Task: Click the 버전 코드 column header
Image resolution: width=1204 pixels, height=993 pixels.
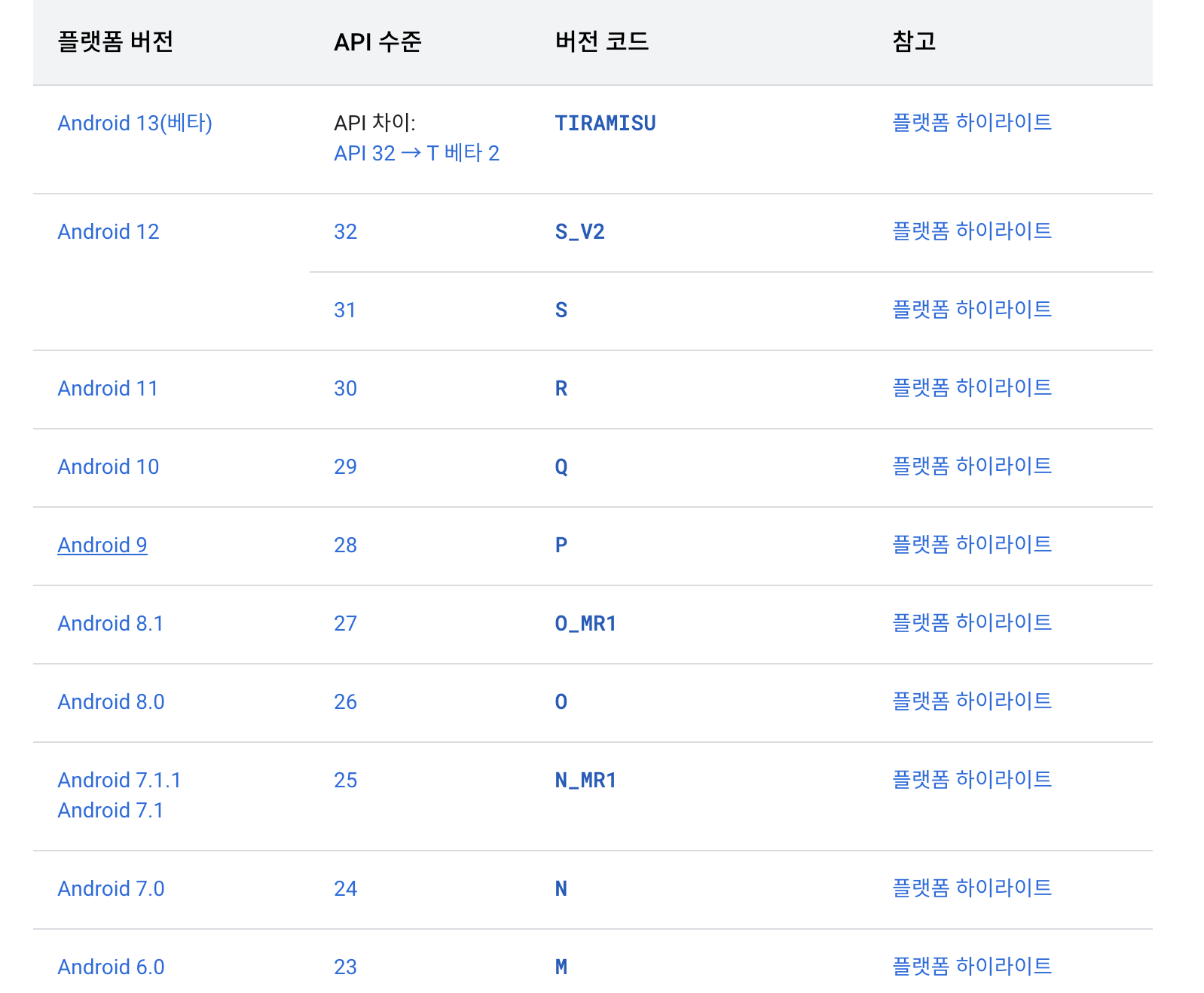Action: click(x=602, y=41)
